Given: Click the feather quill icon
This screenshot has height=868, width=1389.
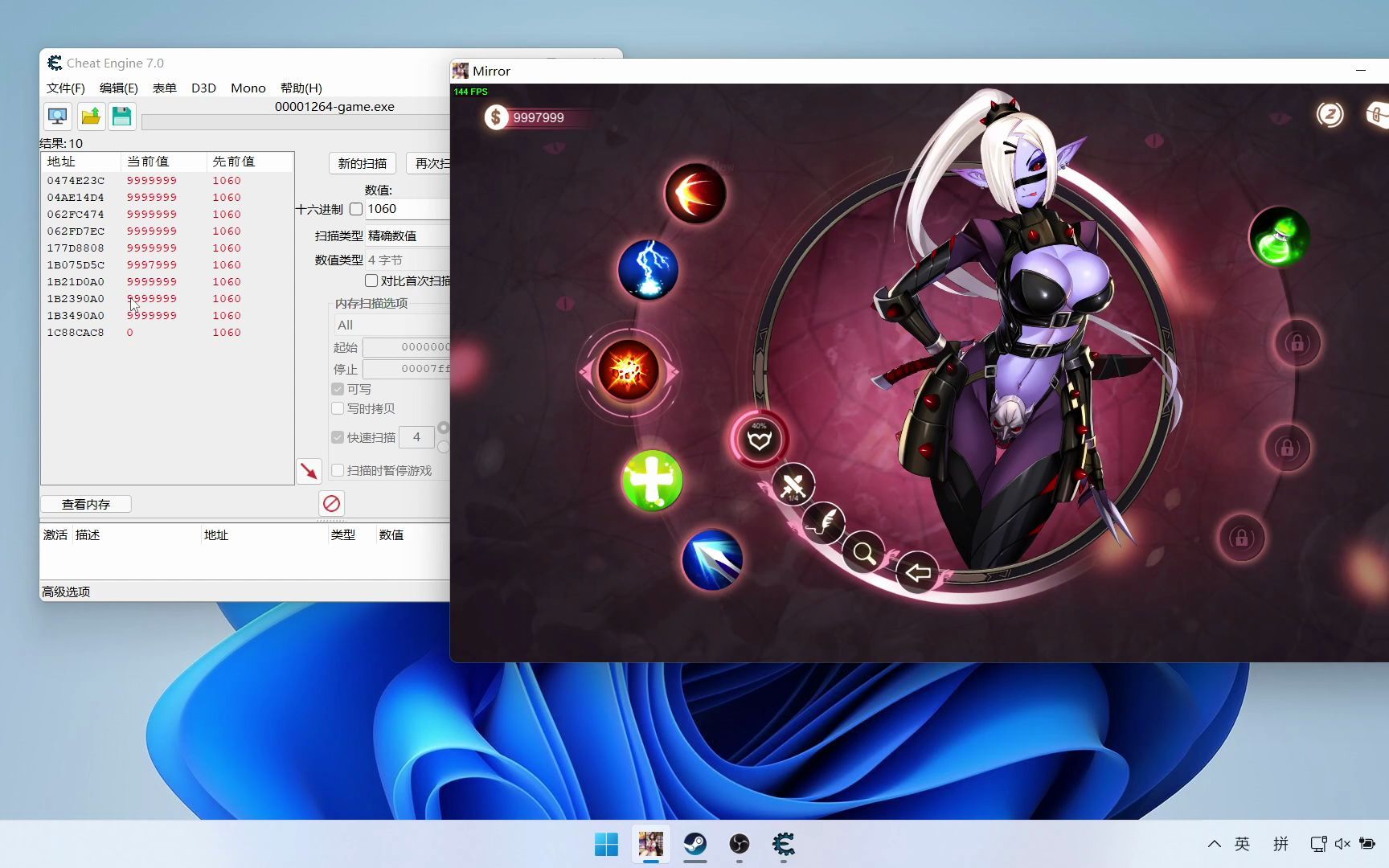Looking at the screenshot, I should (824, 523).
